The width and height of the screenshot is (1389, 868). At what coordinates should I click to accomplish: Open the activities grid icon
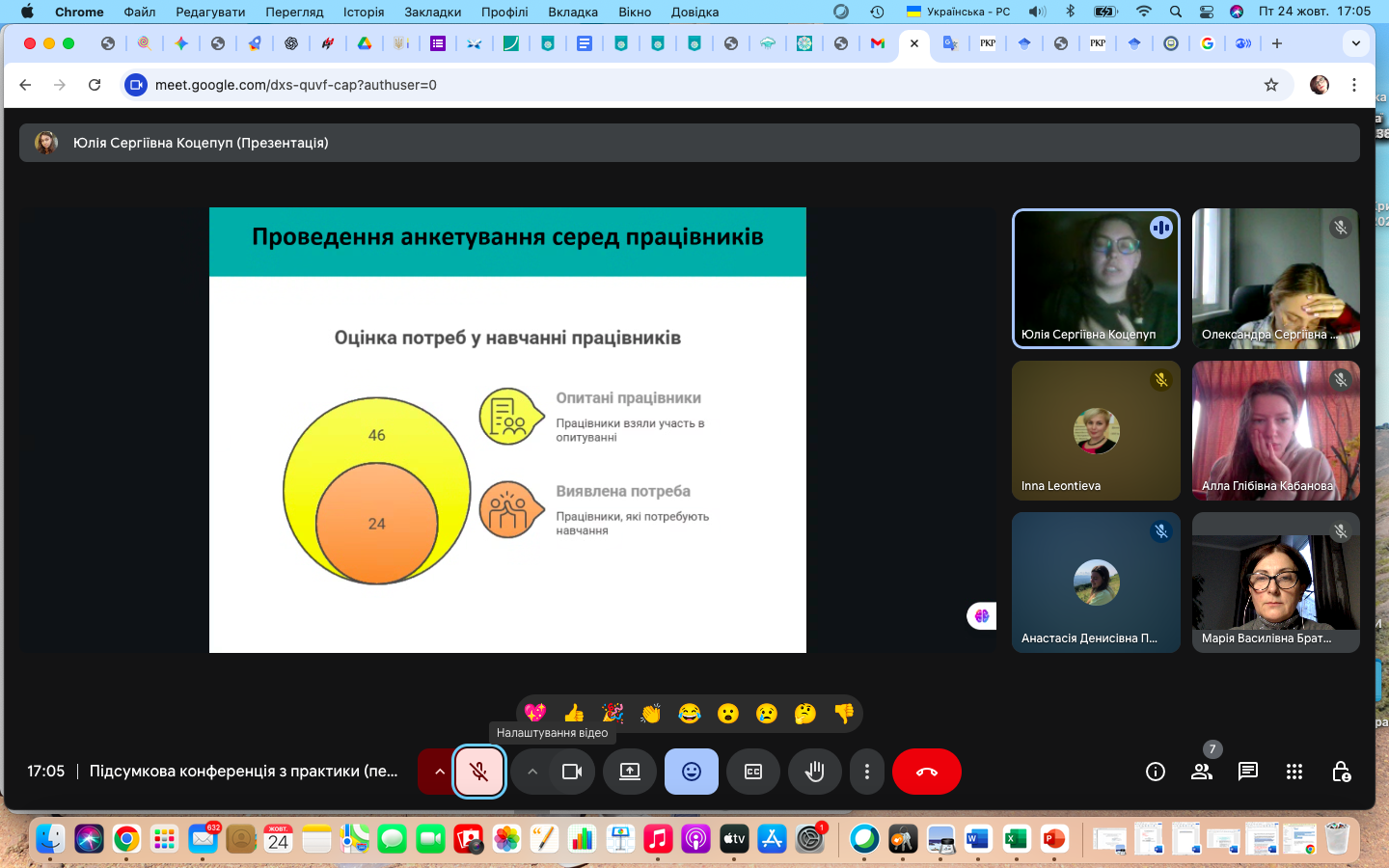1294,772
